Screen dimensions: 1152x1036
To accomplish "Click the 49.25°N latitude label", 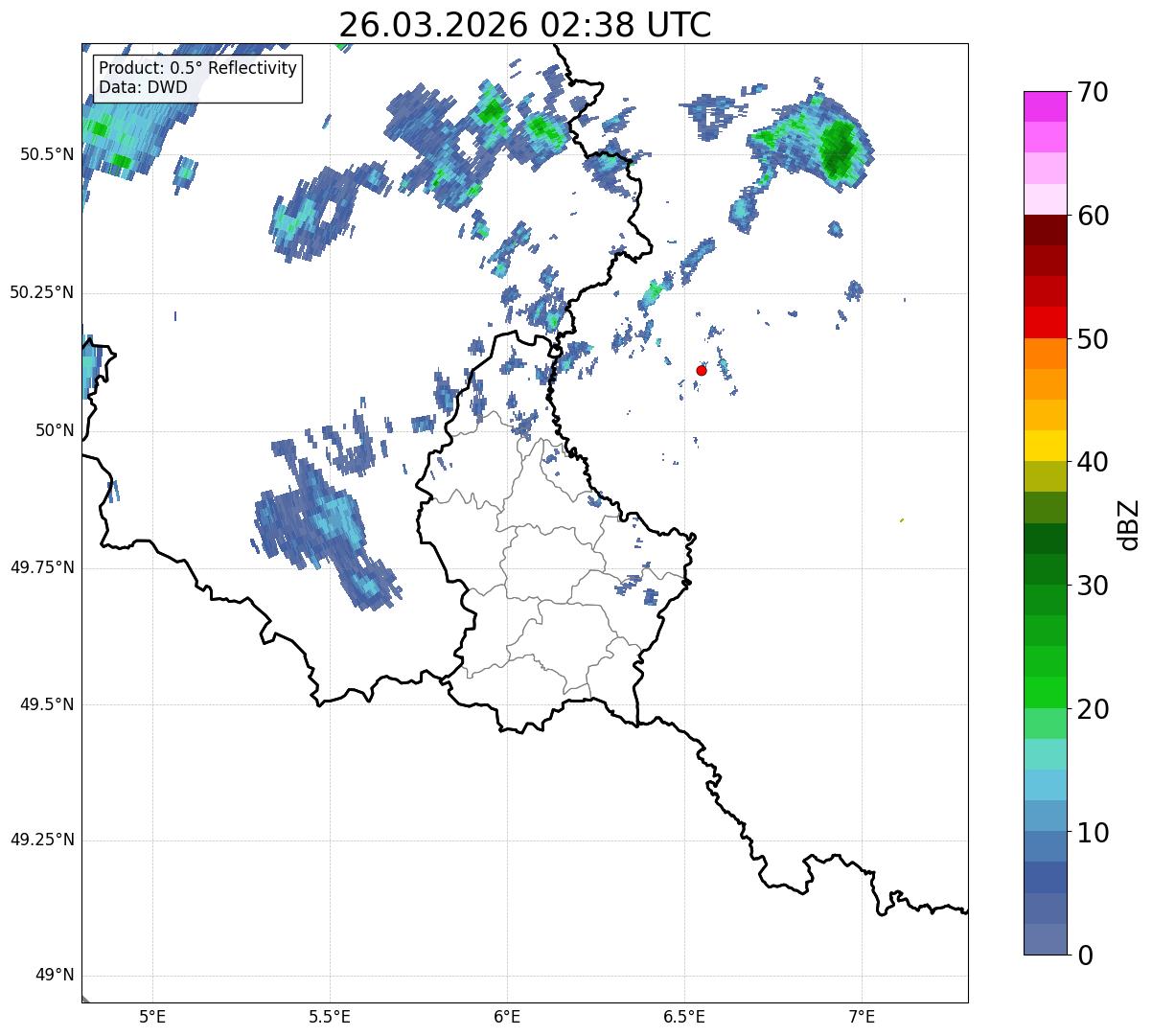I will pos(42,840).
